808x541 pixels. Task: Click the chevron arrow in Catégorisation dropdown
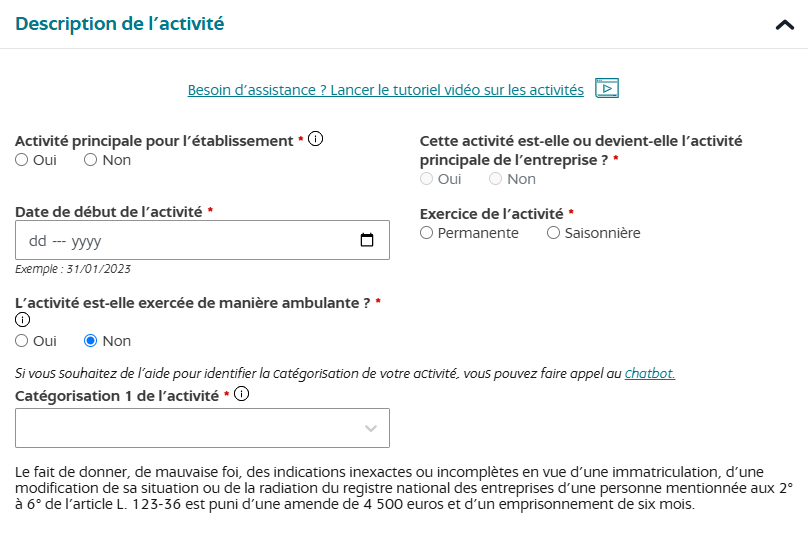371,428
